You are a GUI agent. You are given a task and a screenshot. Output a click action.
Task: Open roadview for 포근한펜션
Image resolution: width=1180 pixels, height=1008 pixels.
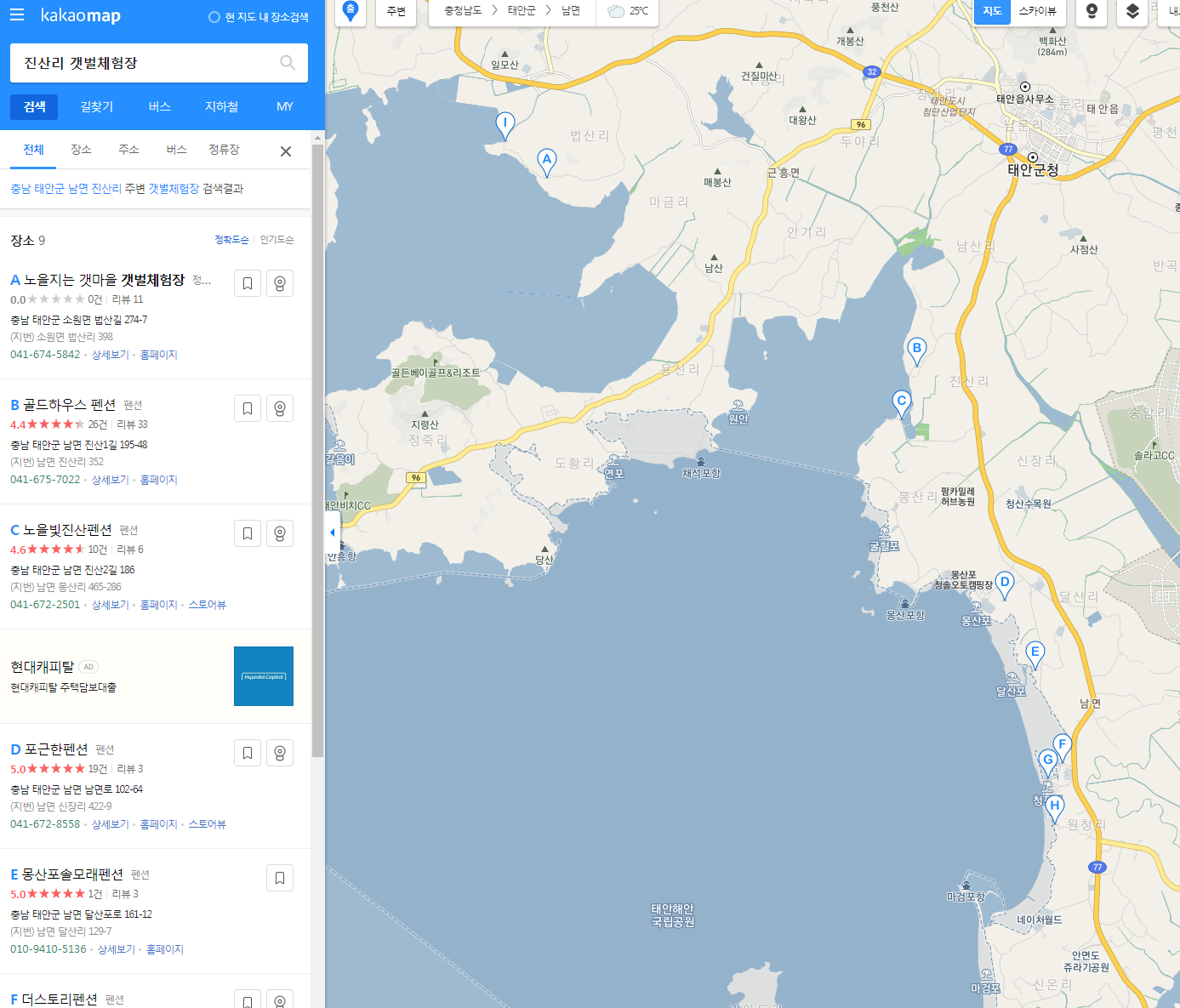point(280,753)
